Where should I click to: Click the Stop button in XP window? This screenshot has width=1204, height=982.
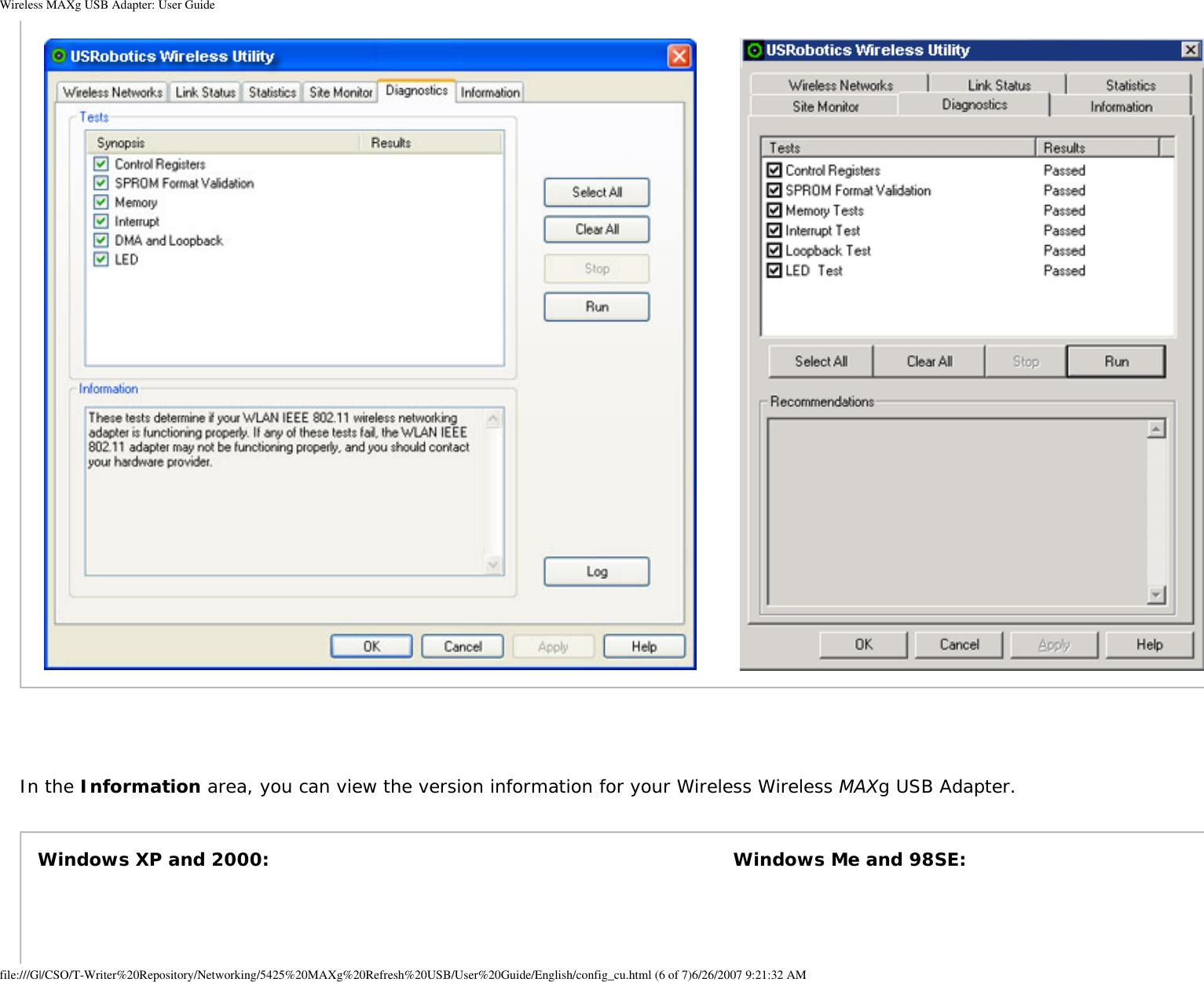click(597, 268)
